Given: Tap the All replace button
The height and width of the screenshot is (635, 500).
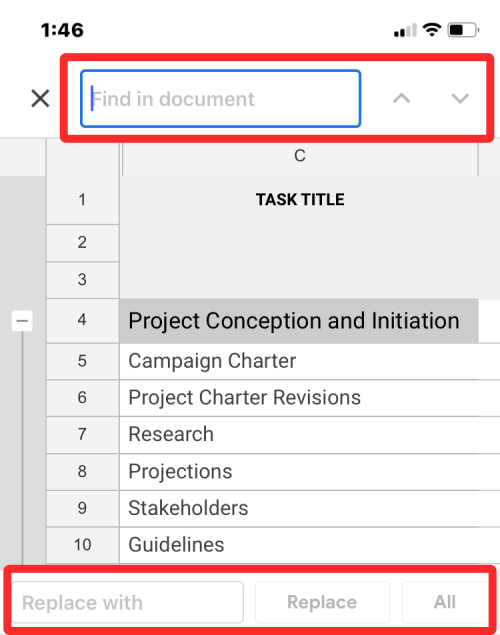Looking at the screenshot, I should tap(445, 602).
